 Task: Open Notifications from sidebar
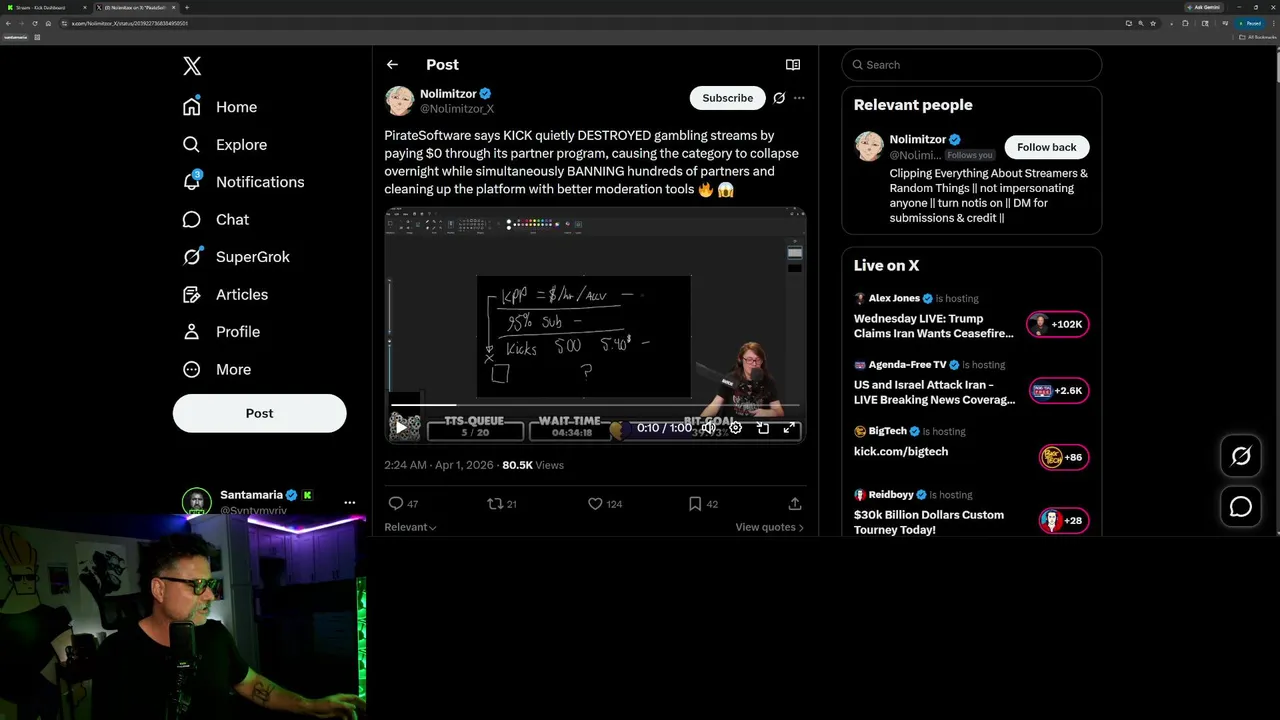coord(243,182)
